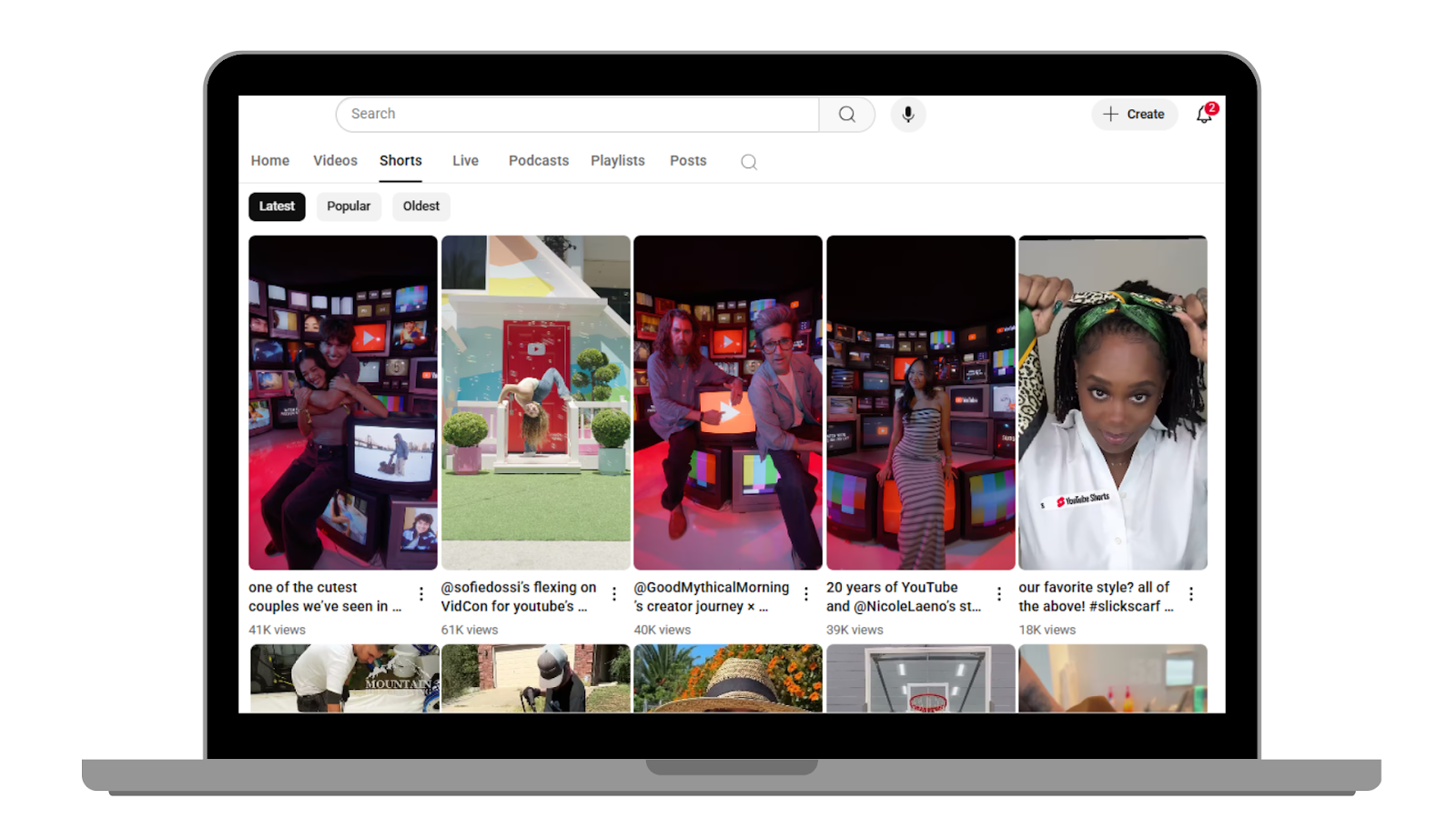Open title '@sofiedossi's flexing on VidCon'
The width and height of the screenshot is (1456, 819).
click(519, 597)
